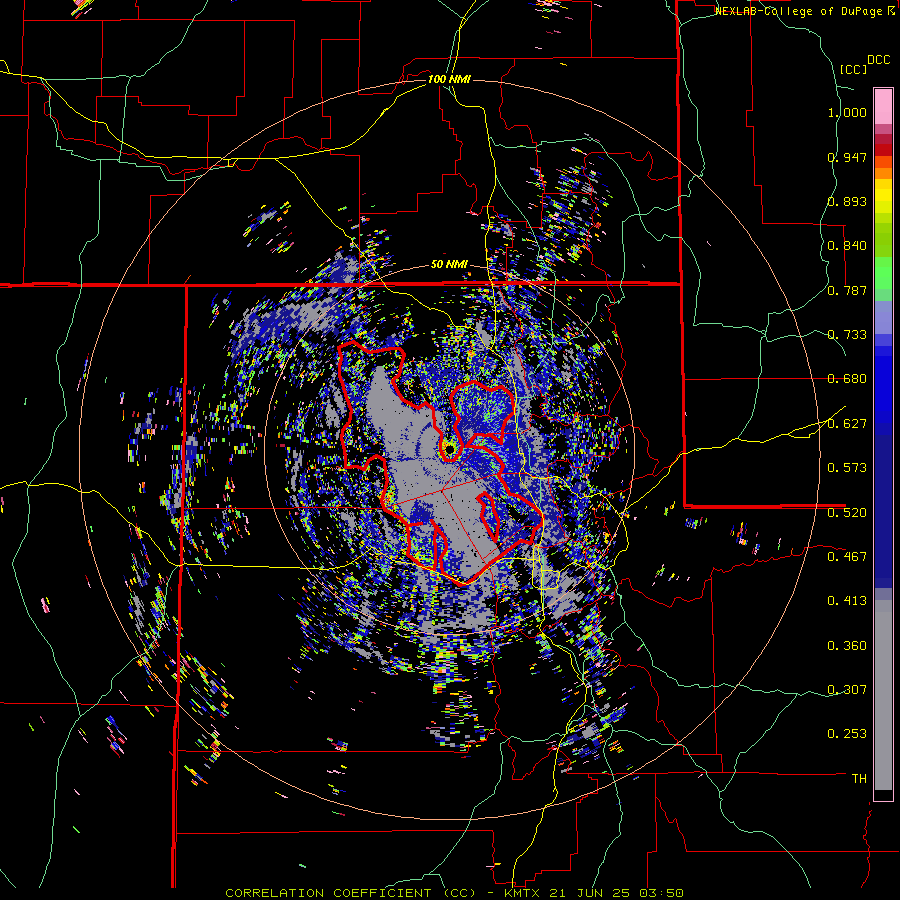The image size is (900, 900).
Task: Click the Correlation Coefficient KMTX timestamp caption
Action: (x=454, y=893)
